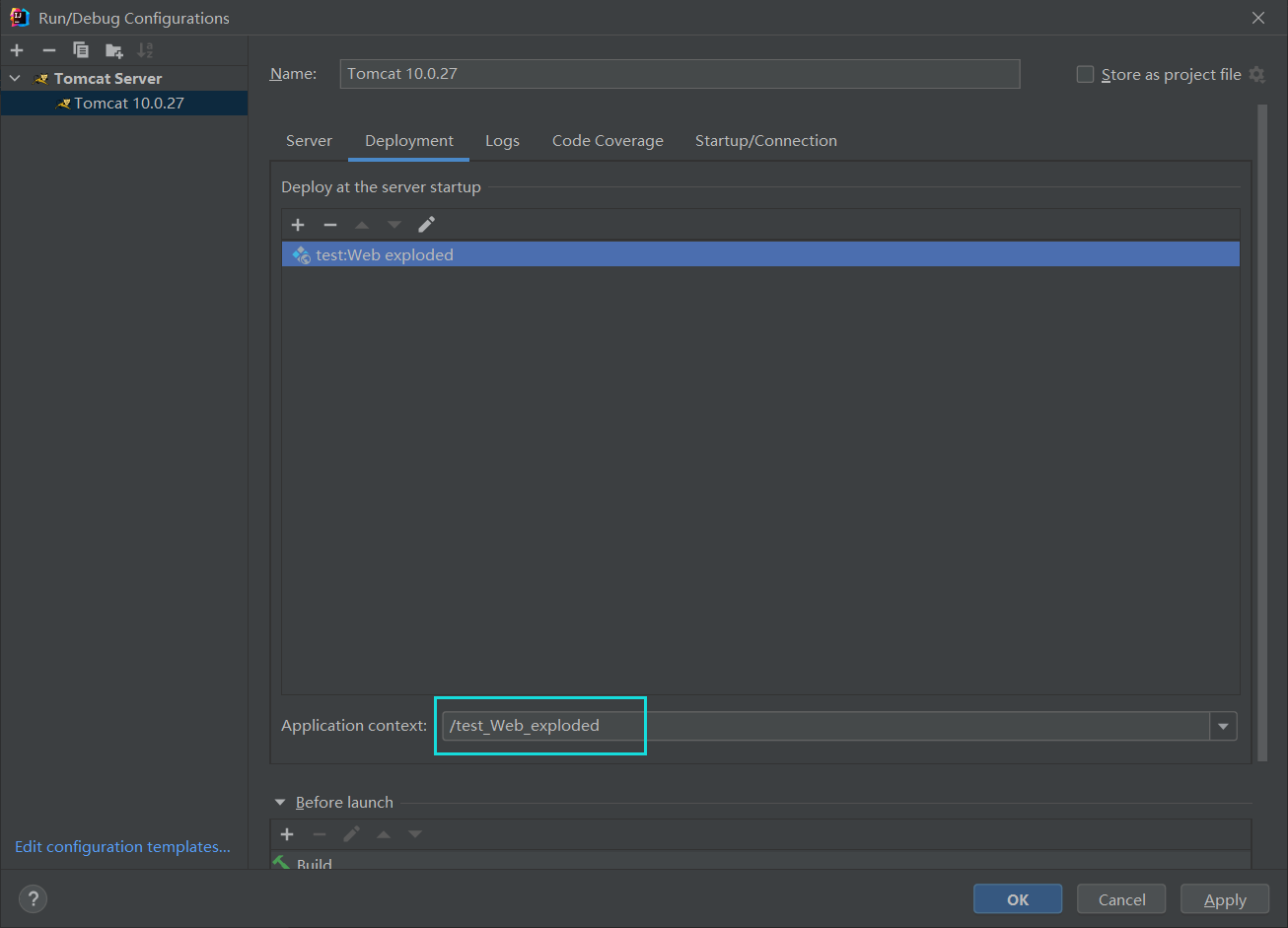This screenshot has height=928, width=1288.
Task: Open Edit configuration templates link
Action: (x=122, y=847)
